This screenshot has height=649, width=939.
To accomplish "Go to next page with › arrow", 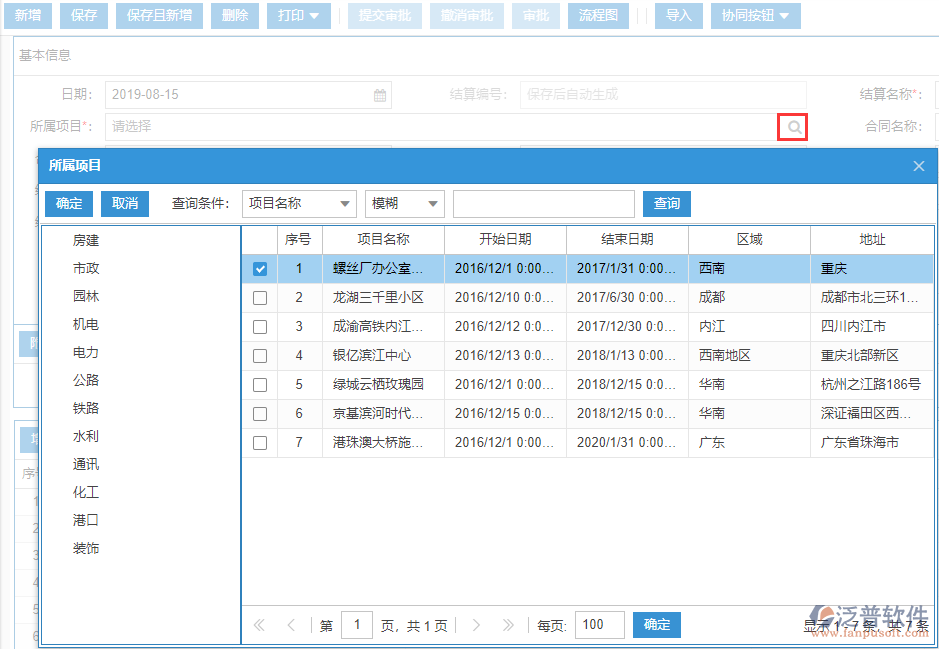I will pyautogui.click(x=476, y=624).
